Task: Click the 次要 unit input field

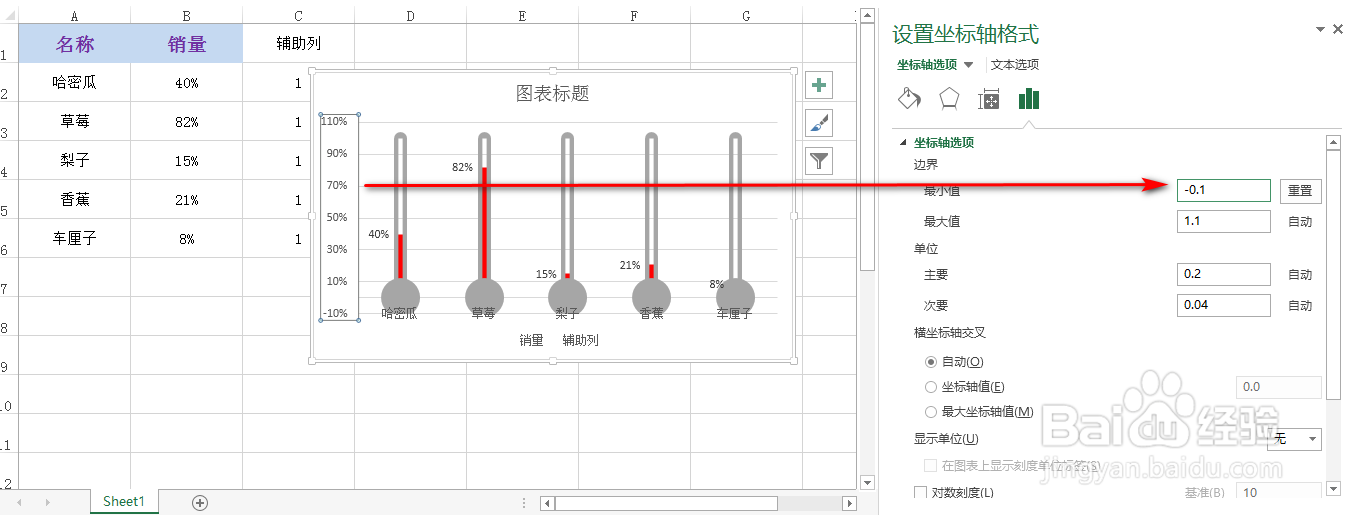Action: click(x=1224, y=305)
